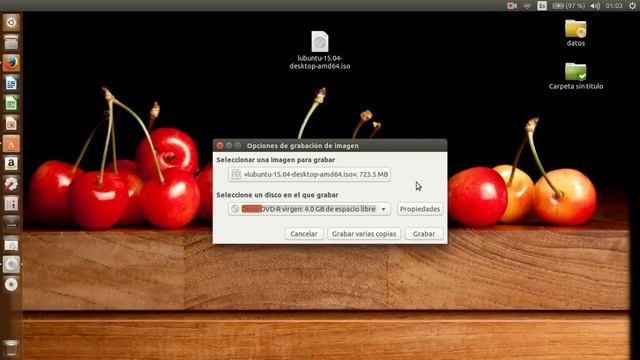This screenshot has height=360, width=640.
Task: Open LibreOffice Calc from the launcher
Action: 11,103
